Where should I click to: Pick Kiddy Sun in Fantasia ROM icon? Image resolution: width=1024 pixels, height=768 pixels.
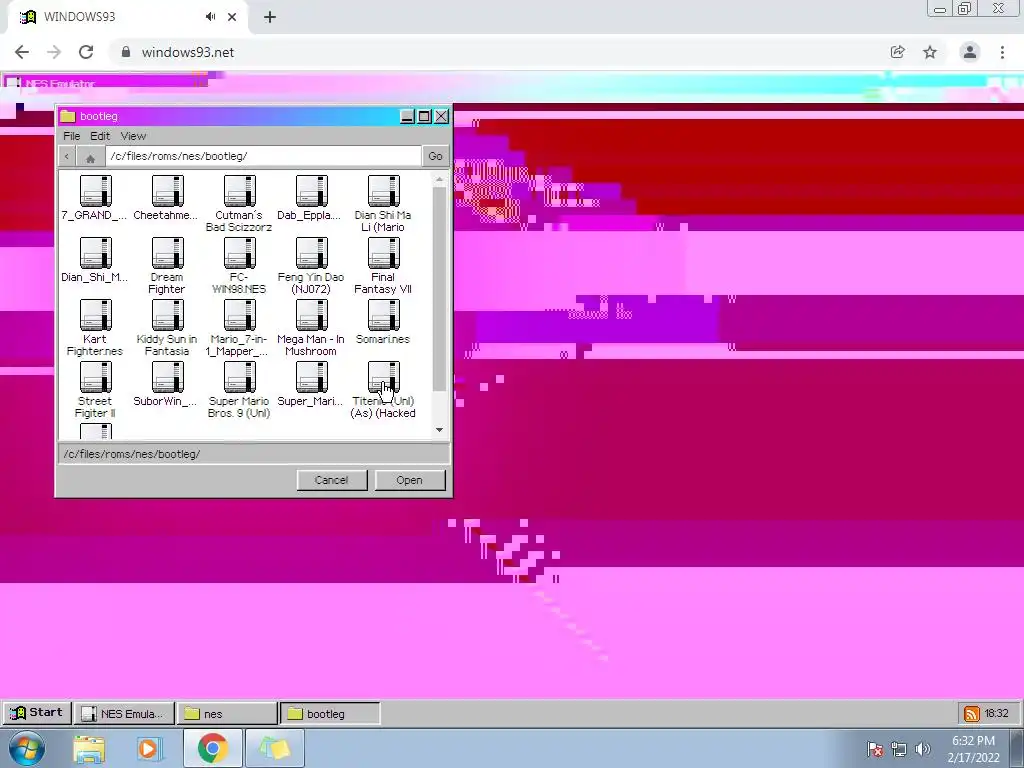[168, 315]
